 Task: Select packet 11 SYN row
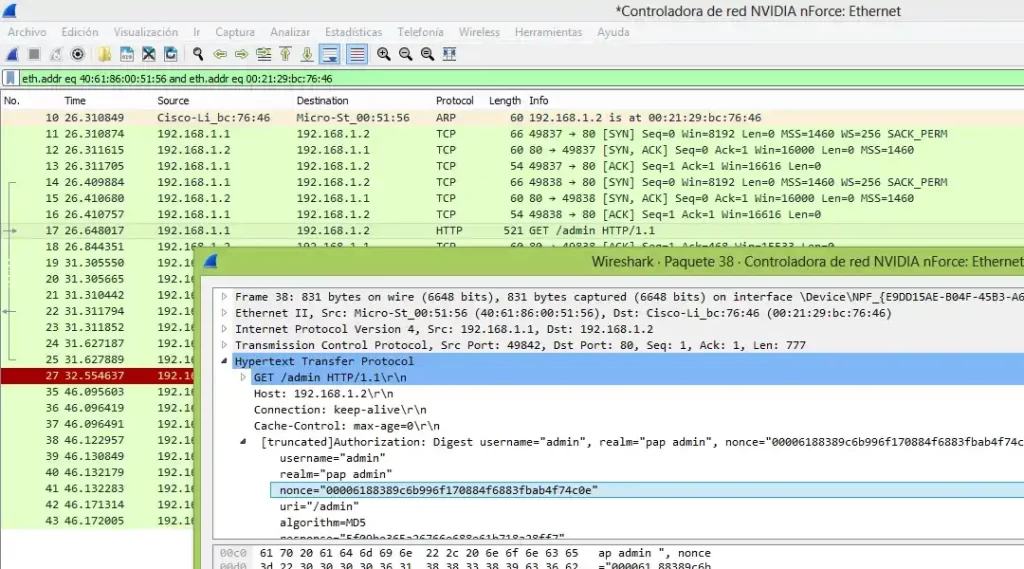point(512,134)
